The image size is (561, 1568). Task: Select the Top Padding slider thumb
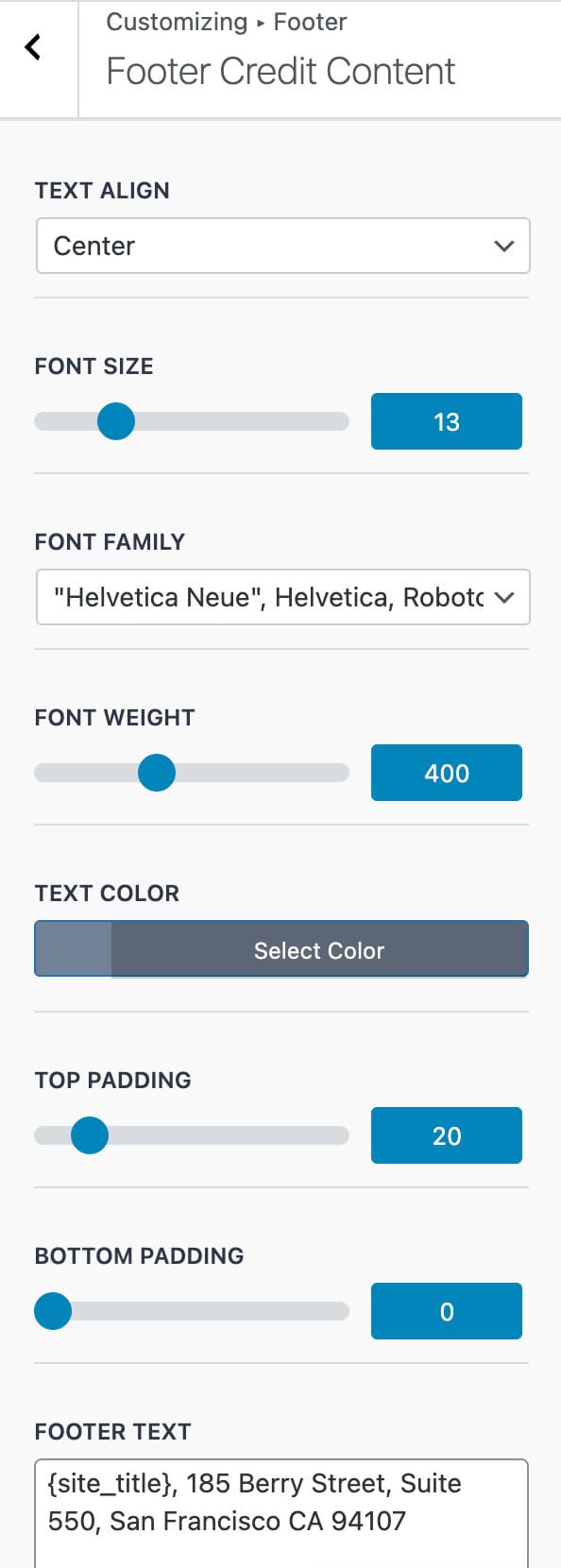(90, 1135)
